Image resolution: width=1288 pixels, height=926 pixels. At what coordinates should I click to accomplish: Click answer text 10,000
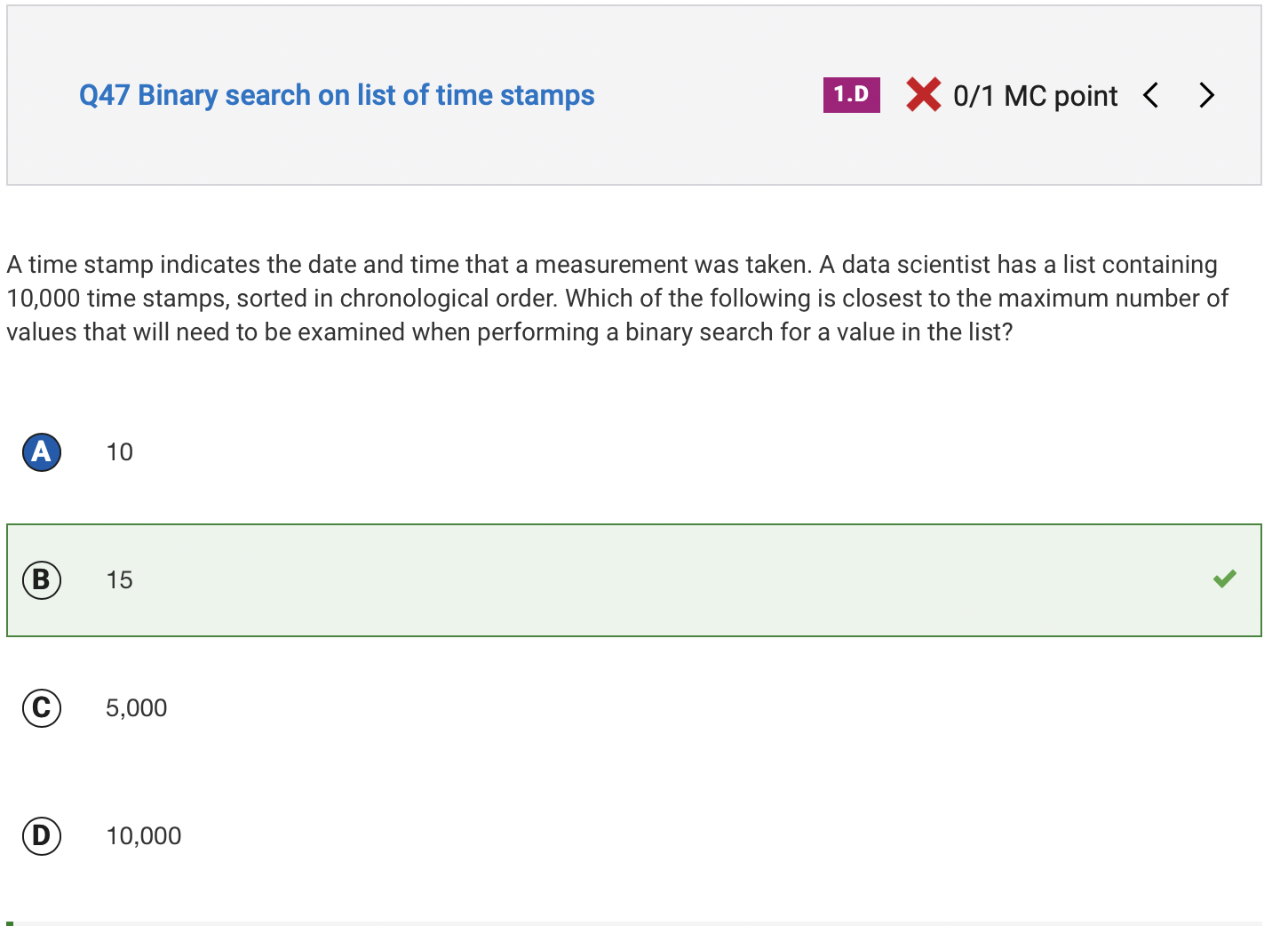coord(144,836)
